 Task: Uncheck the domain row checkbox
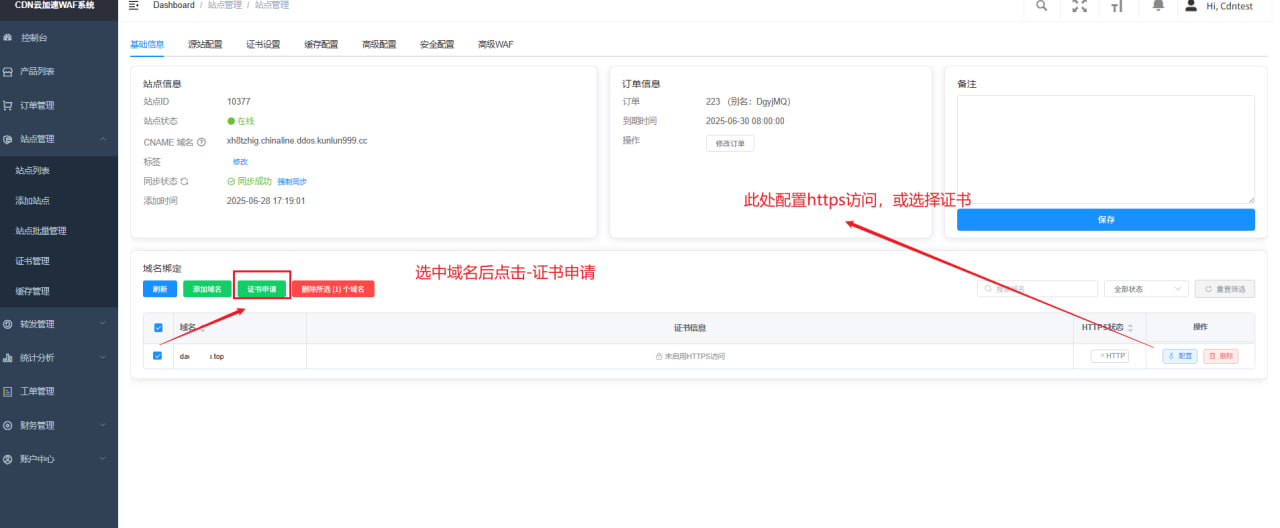(158, 356)
